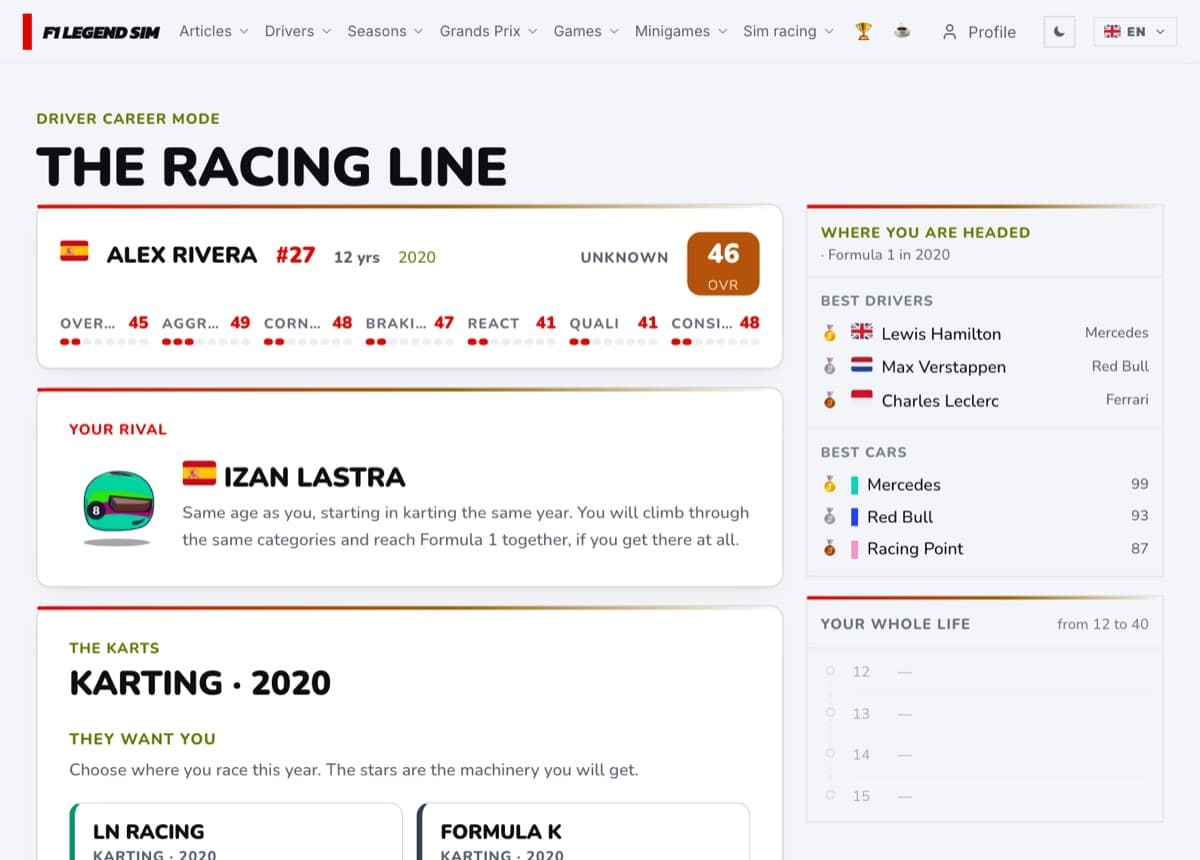Click the 46 OVR rating badge
This screenshot has width=1200, height=860.
(723, 264)
